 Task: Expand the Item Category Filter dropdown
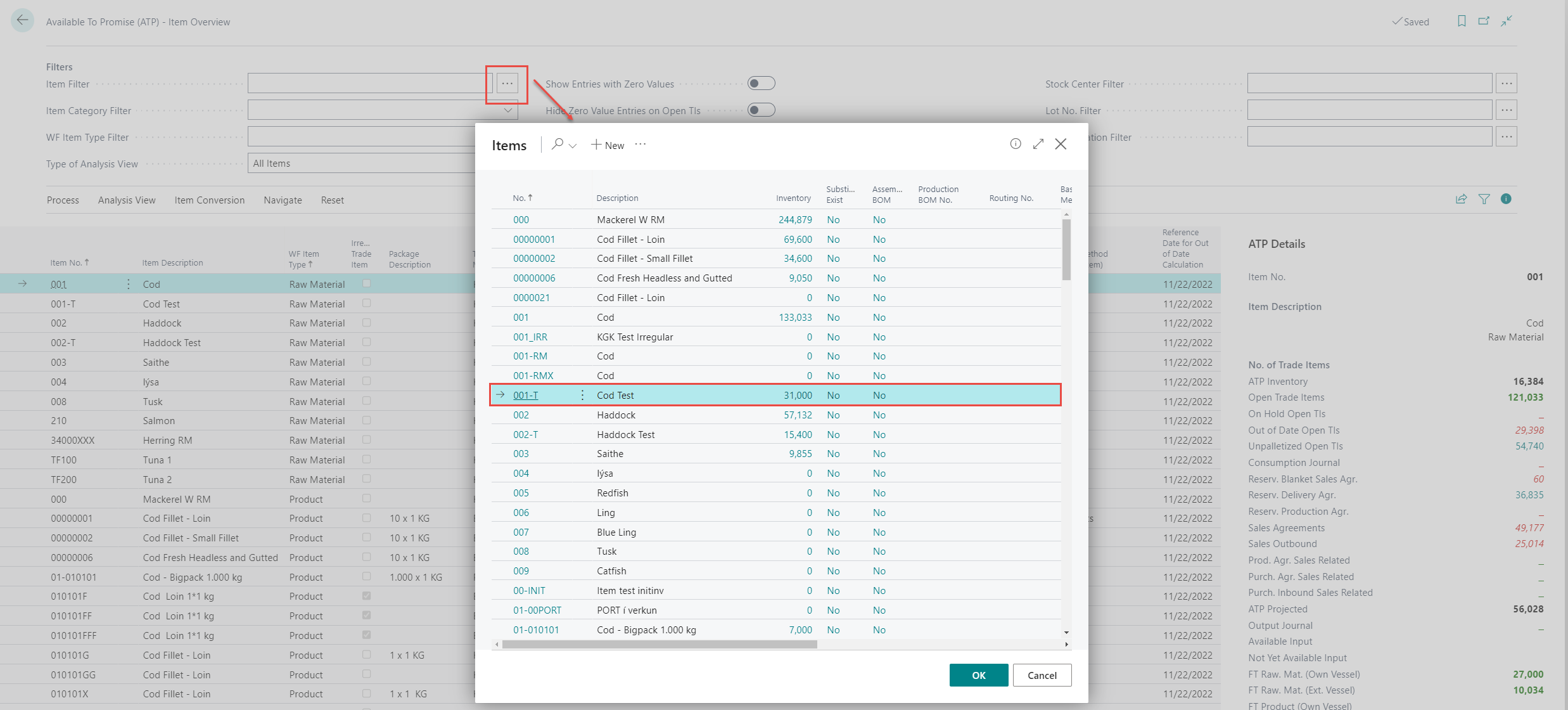(508, 110)
